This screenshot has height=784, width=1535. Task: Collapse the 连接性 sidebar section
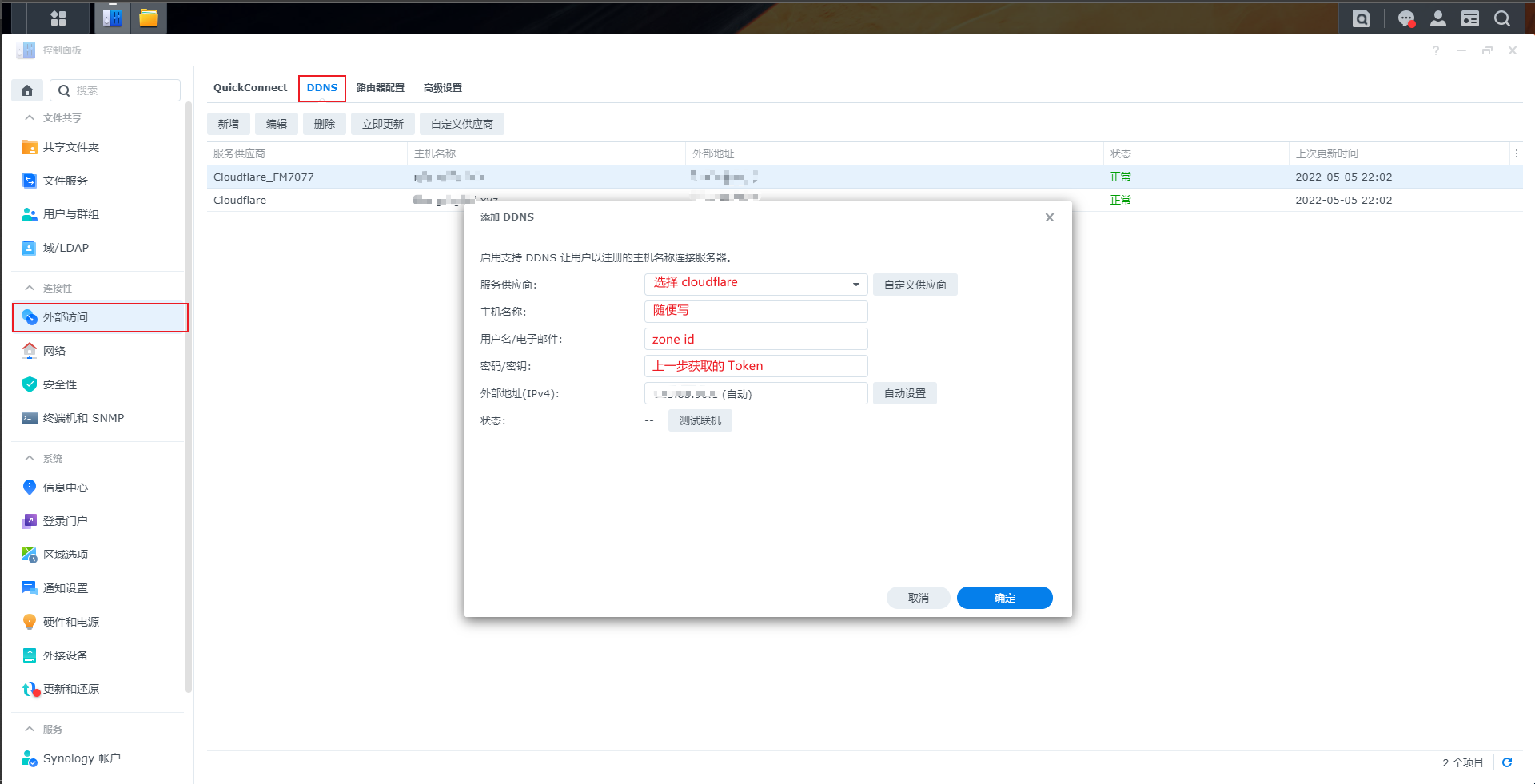tap(30, 288)
